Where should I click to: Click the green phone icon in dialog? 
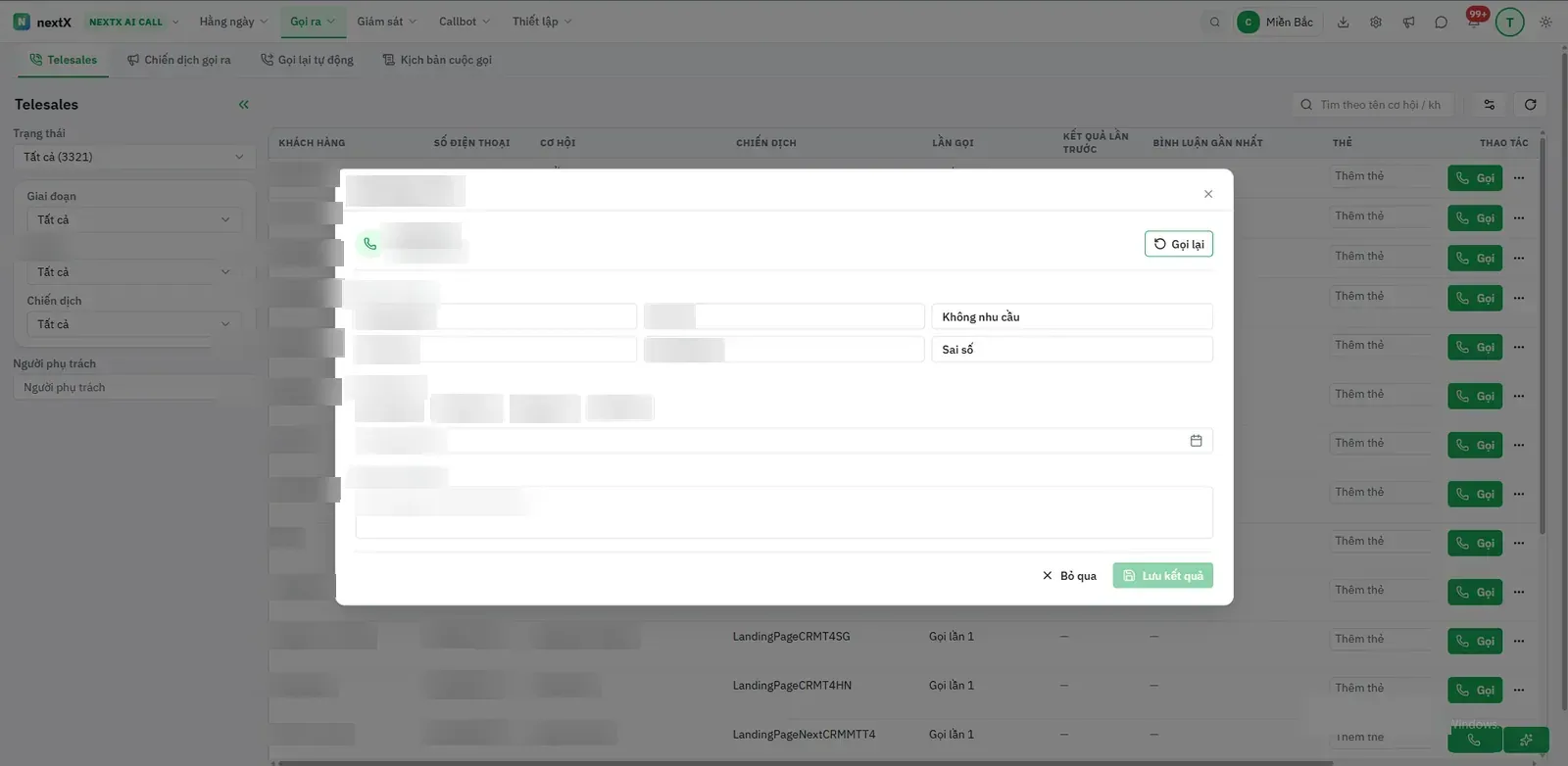pyautogui.click(x=369, y=244)
